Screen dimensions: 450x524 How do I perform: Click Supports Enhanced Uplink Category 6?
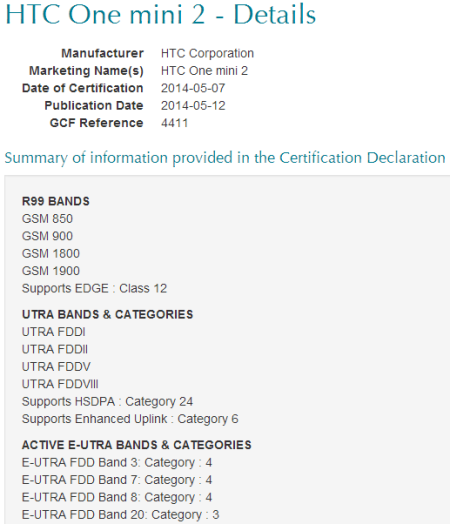[130, 419]
